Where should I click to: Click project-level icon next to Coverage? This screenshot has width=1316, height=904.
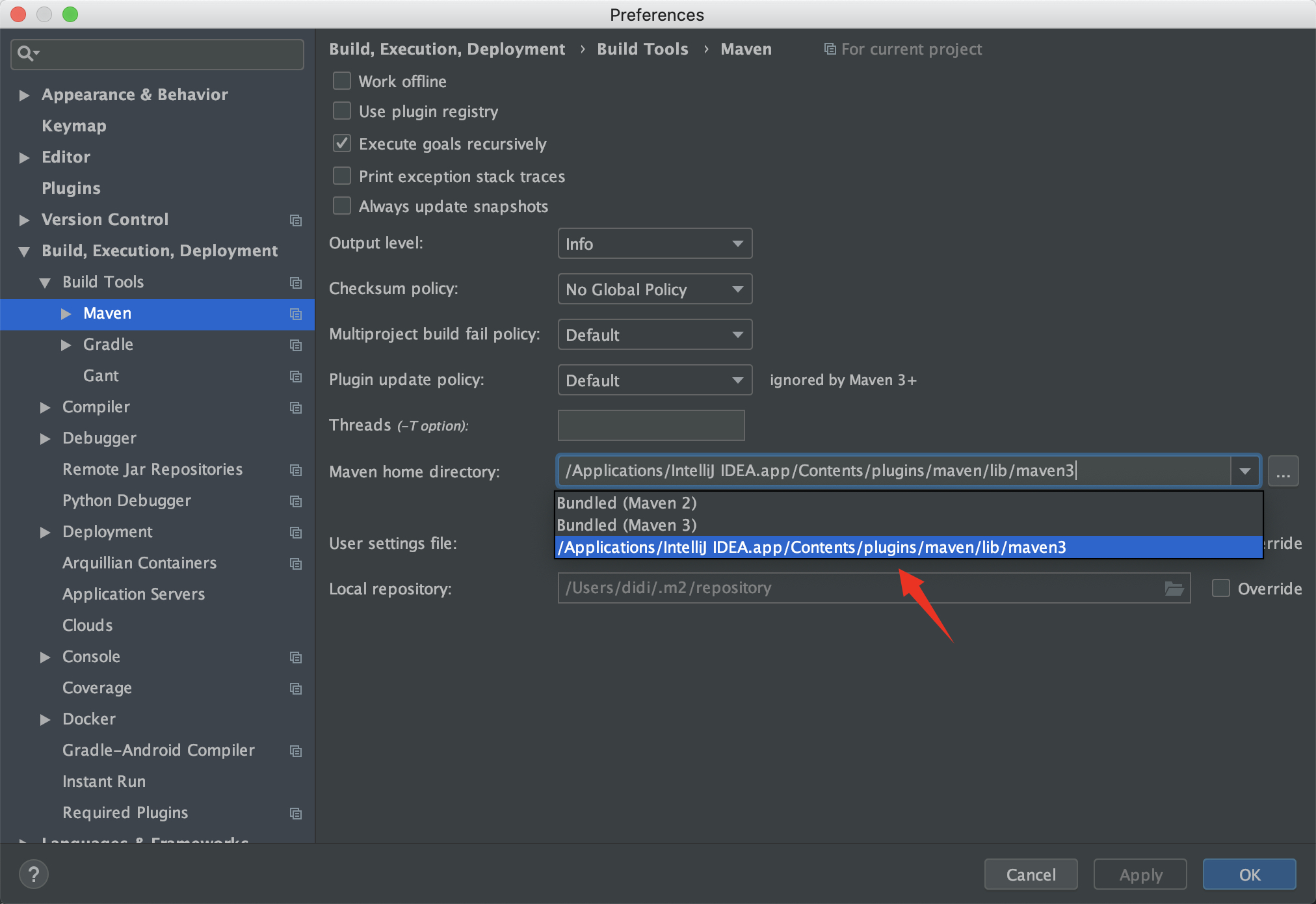click(296, 689)
